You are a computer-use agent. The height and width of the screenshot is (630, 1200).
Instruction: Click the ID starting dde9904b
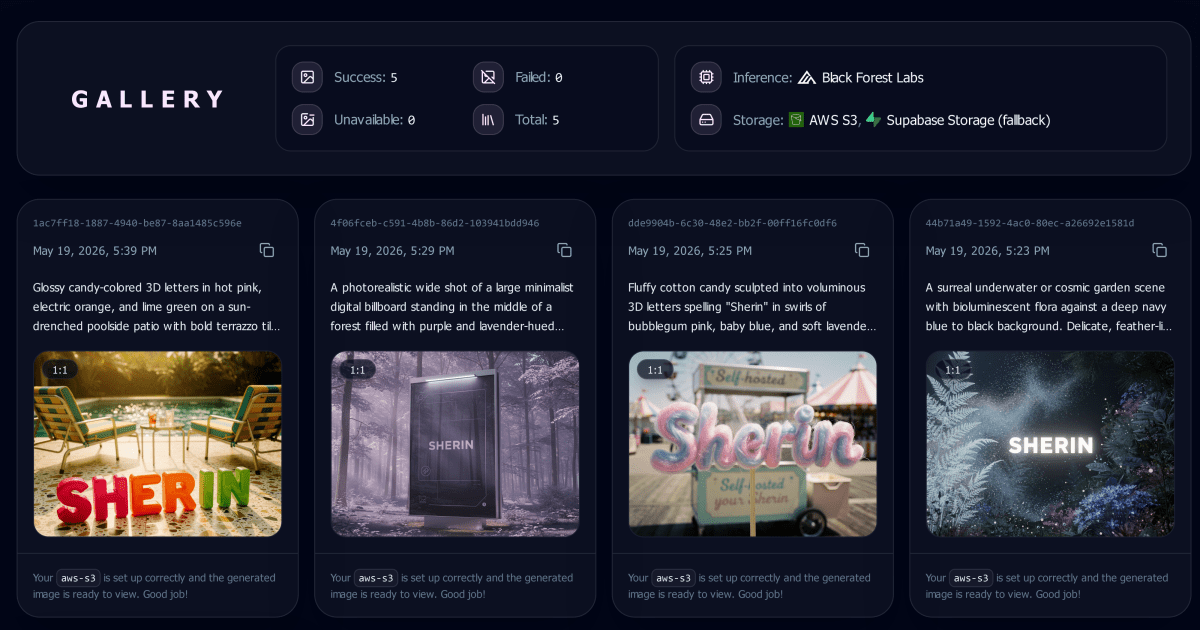732,223
